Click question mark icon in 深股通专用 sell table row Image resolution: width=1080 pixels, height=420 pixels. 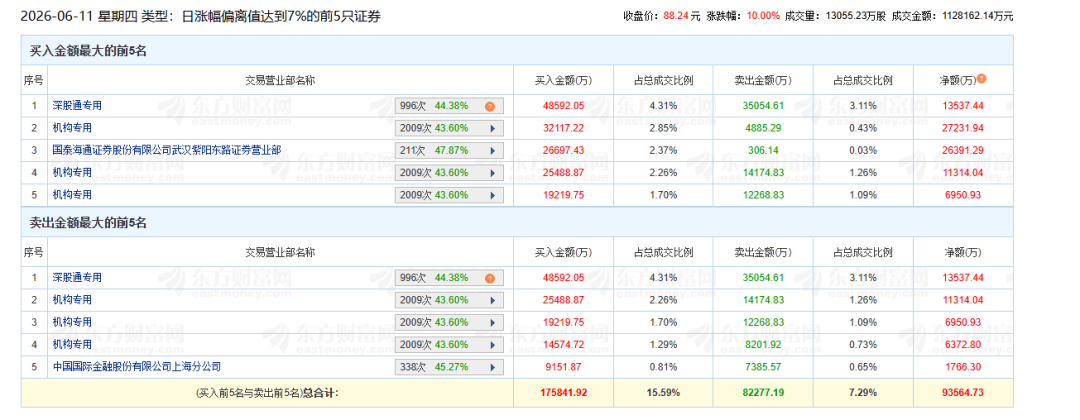tap(490, 278)
